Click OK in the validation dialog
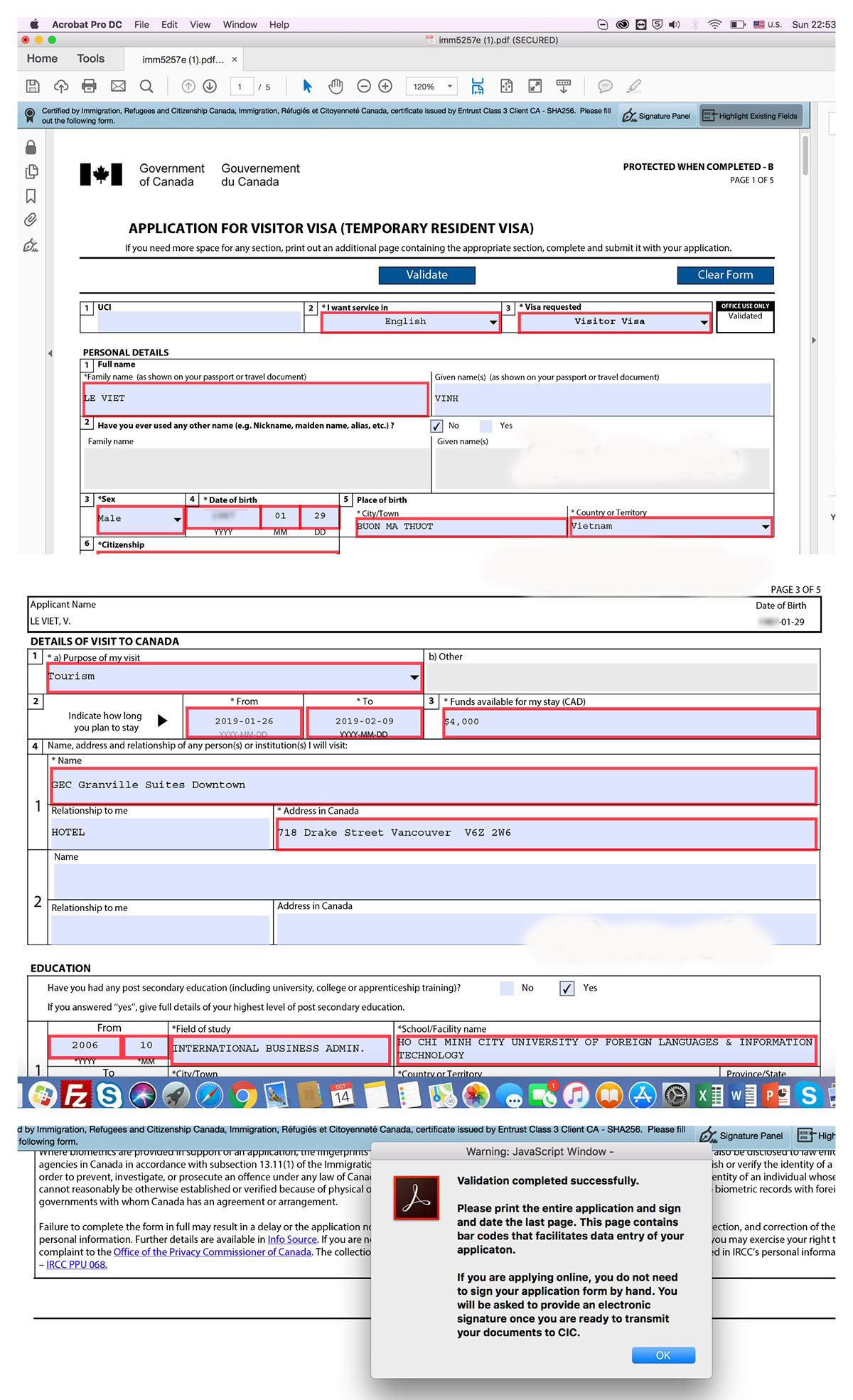This screenshot has height=1400, width=853. point(663,1355)
